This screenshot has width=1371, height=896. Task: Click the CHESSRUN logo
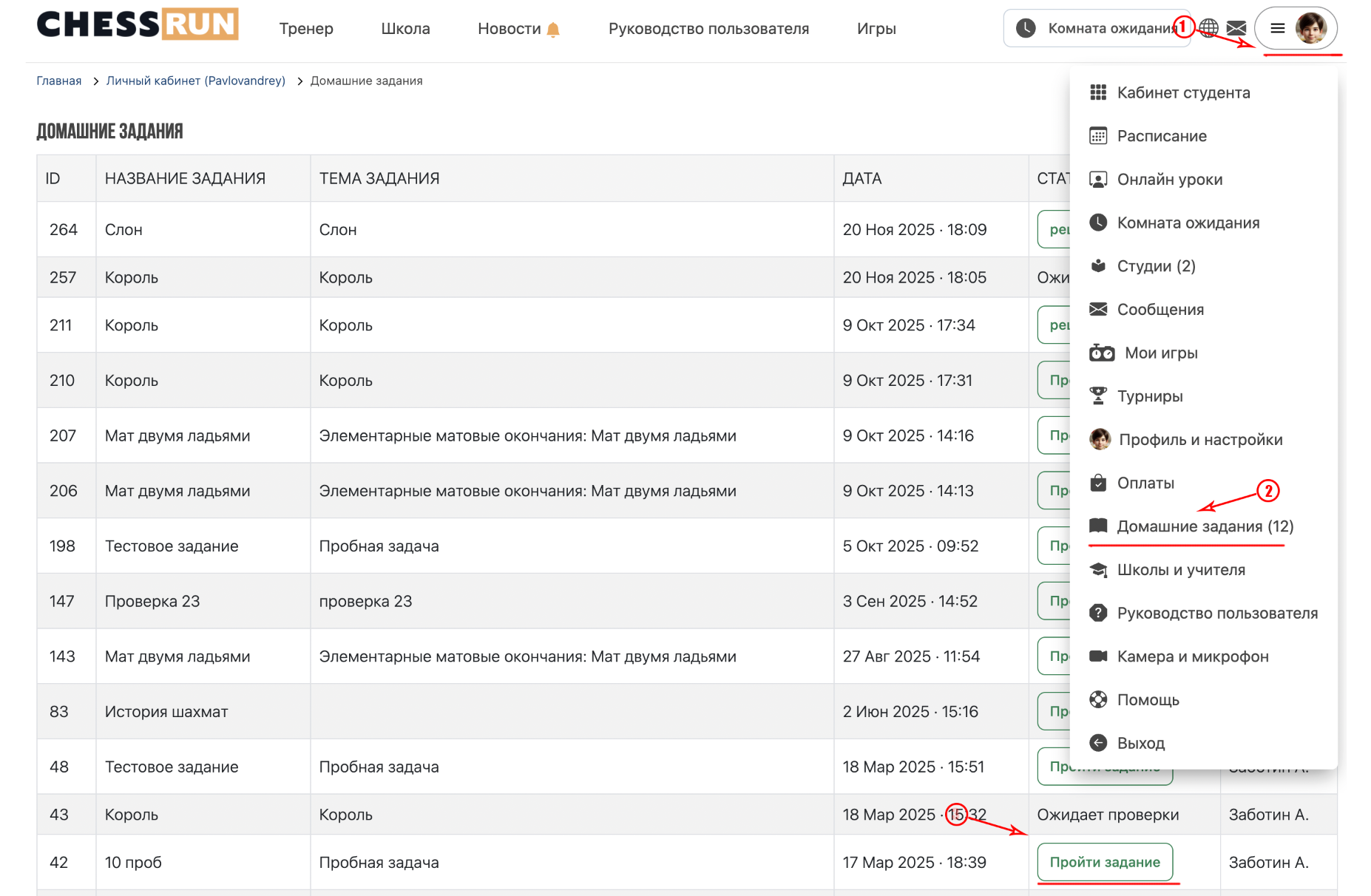point(138,24)
